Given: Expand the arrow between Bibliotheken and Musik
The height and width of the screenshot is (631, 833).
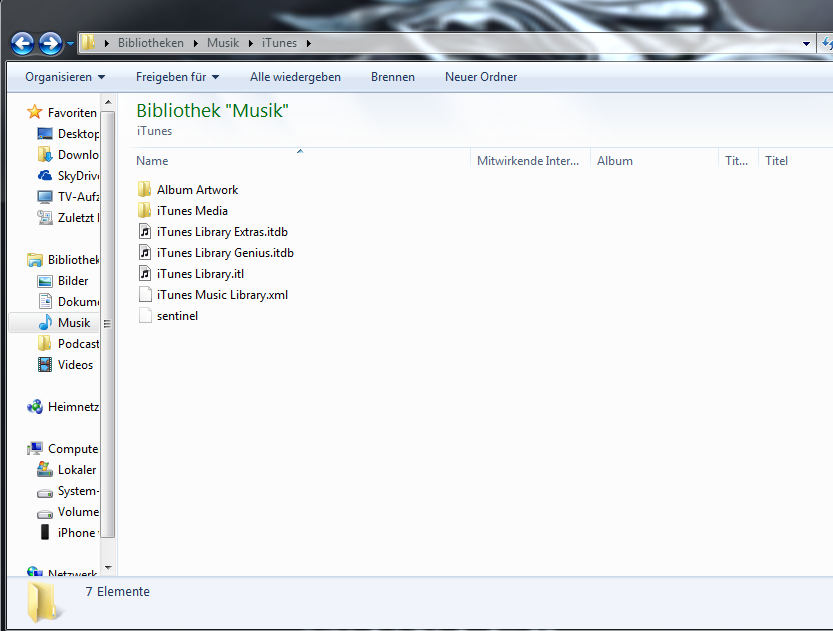Looking at the screenshot, I should (x=196, y=43).
